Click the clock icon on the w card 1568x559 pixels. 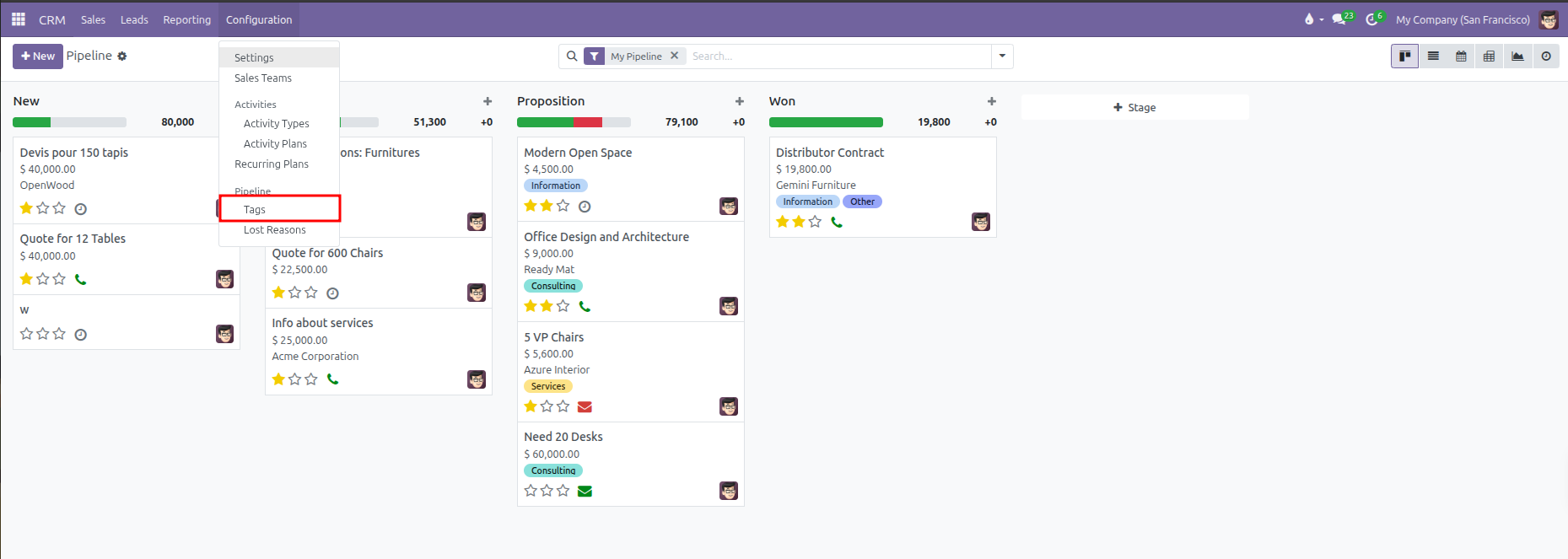pyautogui.click(x=81, y=335)
